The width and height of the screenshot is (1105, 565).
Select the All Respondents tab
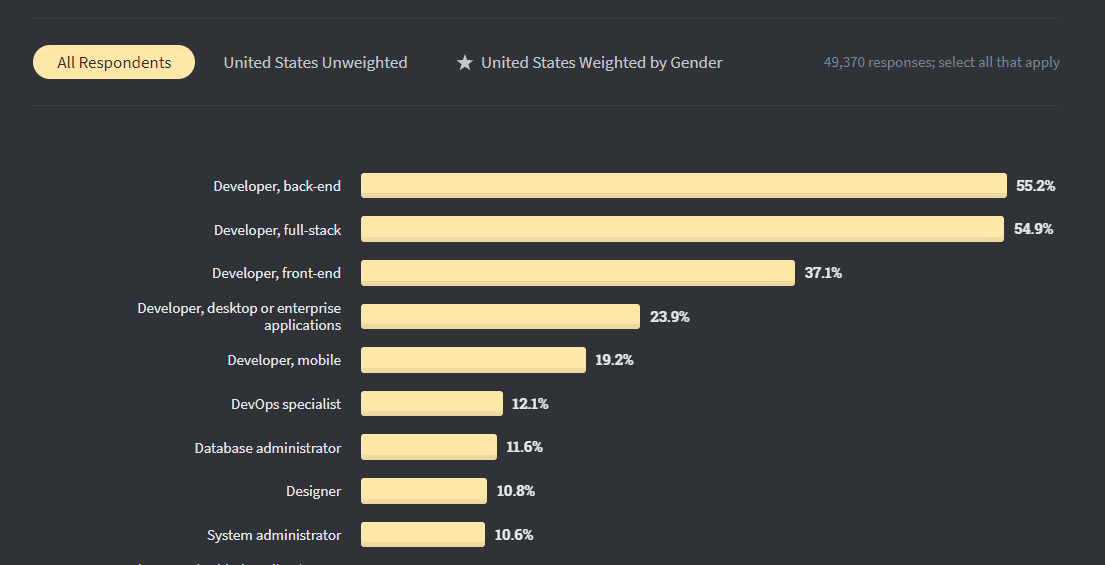[114, 62]
